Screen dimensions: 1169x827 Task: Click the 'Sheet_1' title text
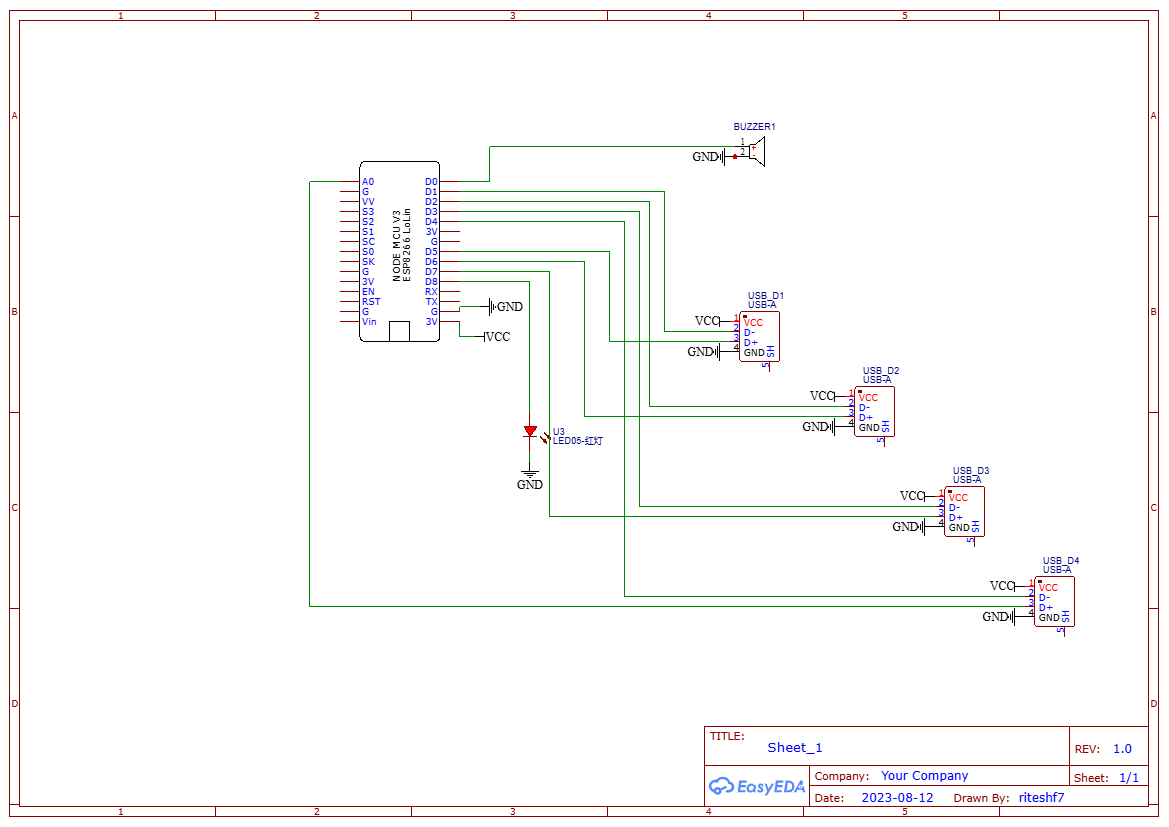coord(795,748)
